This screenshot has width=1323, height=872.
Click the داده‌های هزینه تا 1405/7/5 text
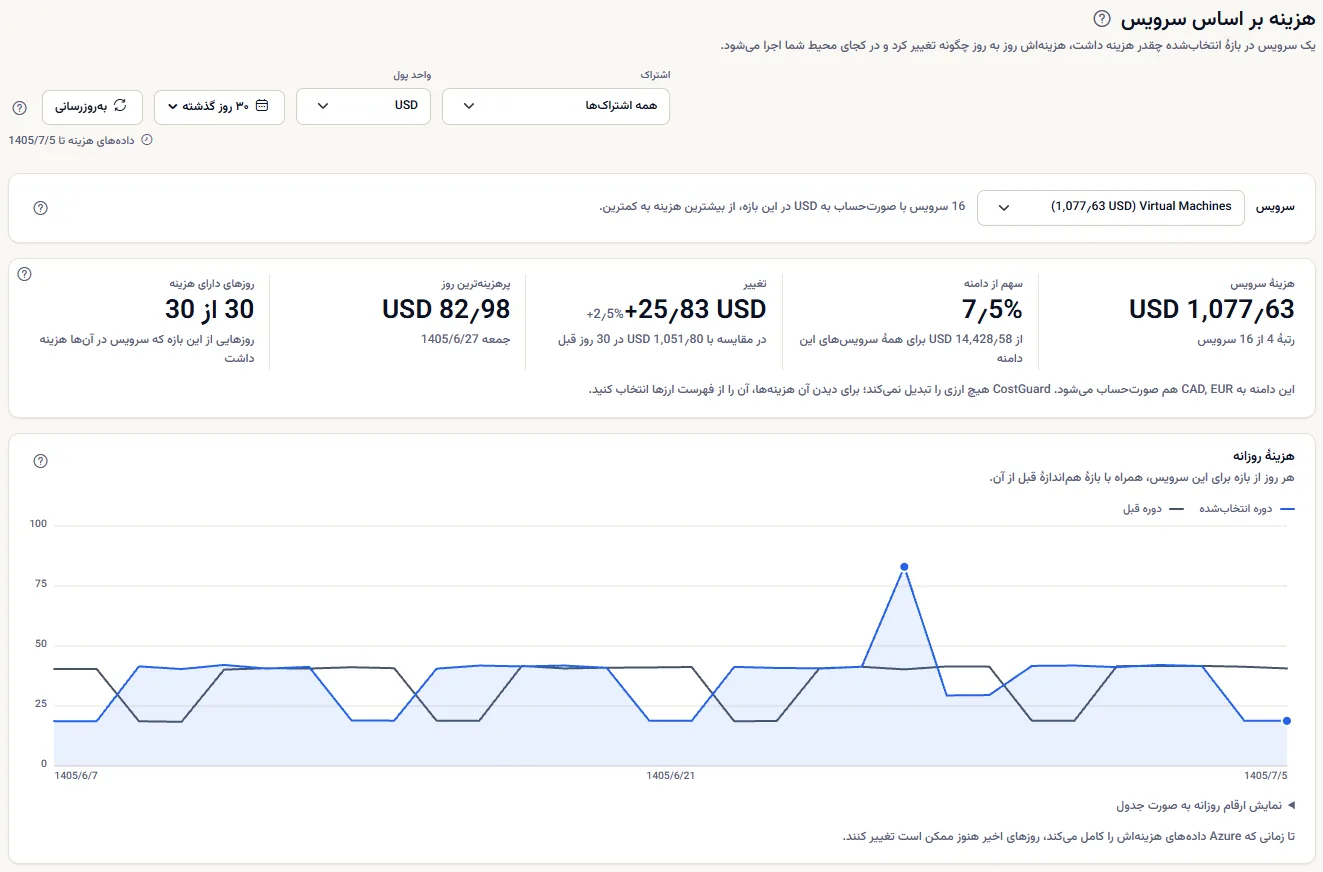coord(72,140)
